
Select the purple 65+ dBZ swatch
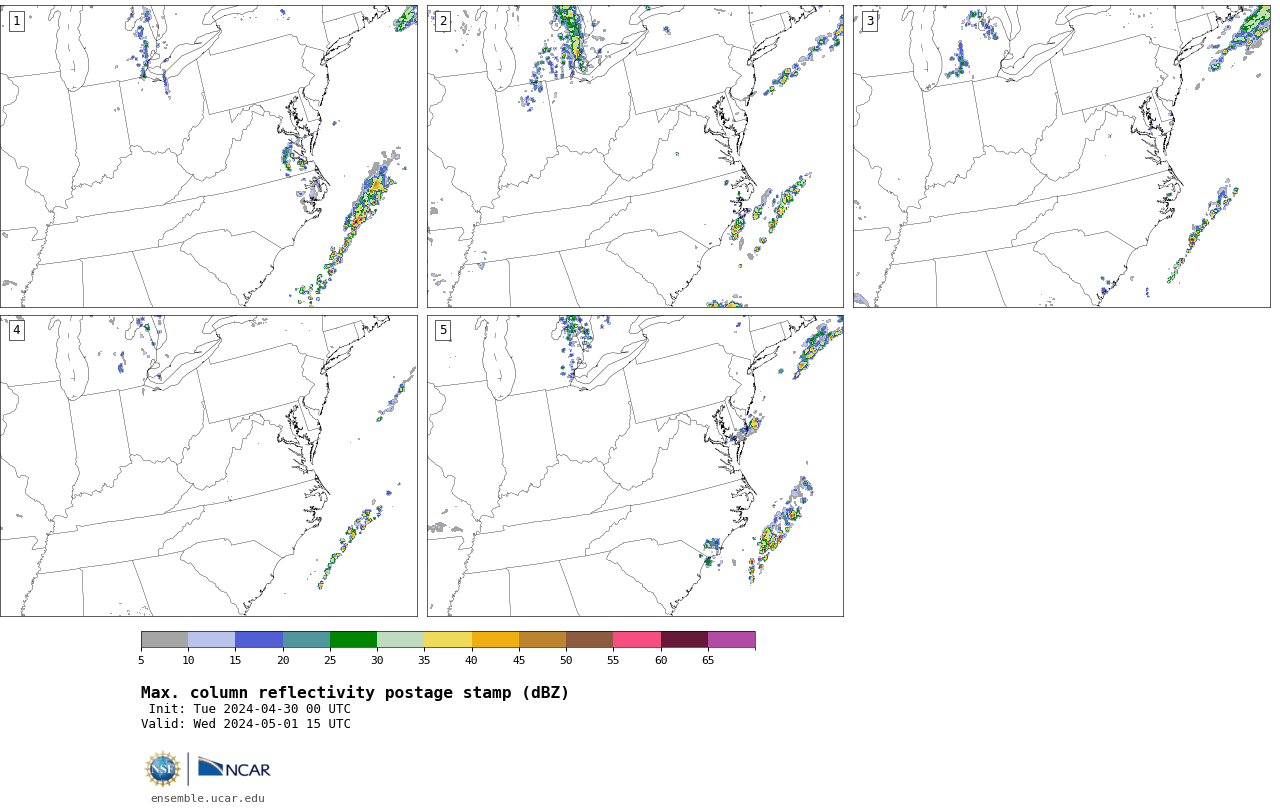click(x=731, y=639)
